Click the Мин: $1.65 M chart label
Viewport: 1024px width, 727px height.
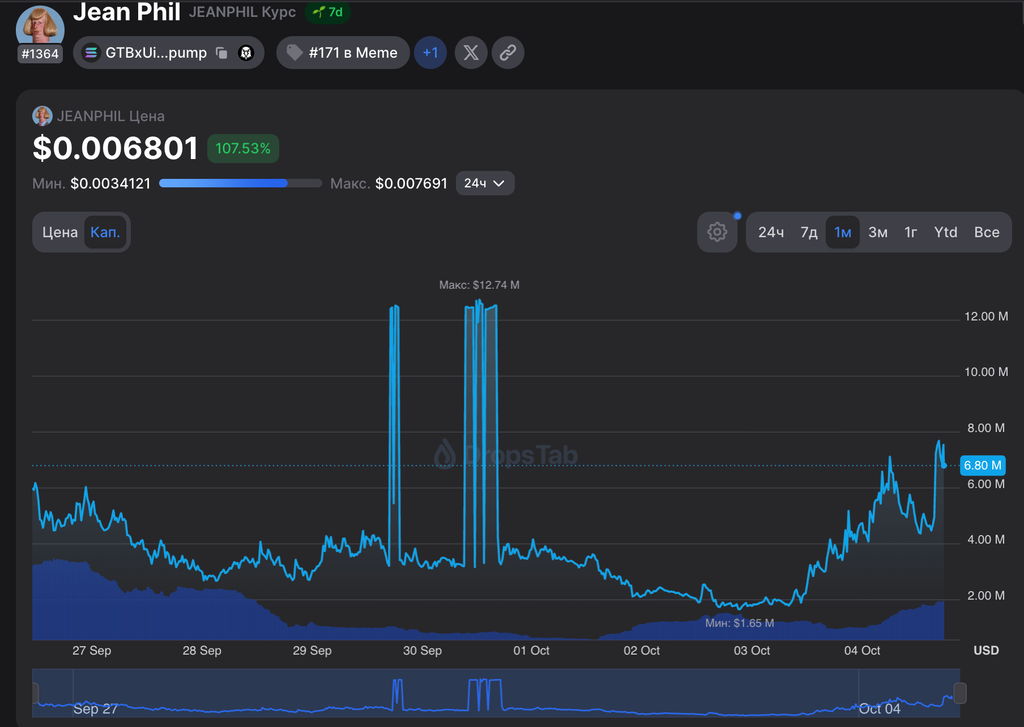[x=739, y=623]
